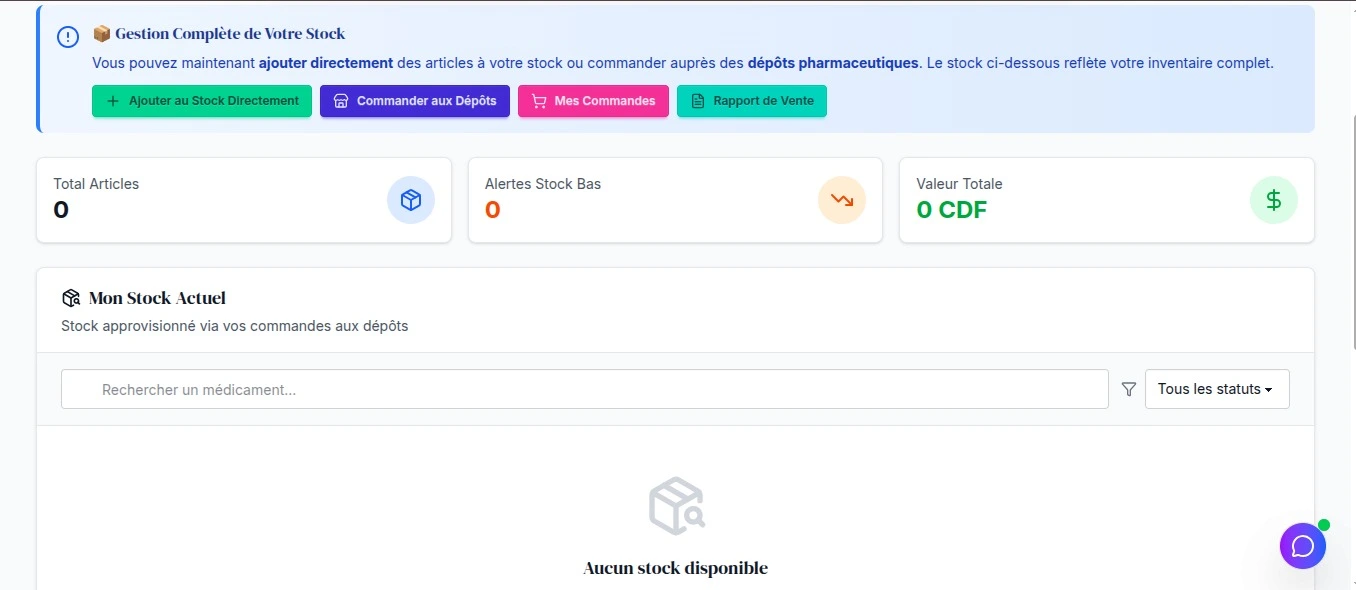1356x590 pixels.
Task: Click the package icon next to Mon Stock Actuel
Action: (71, 297)
